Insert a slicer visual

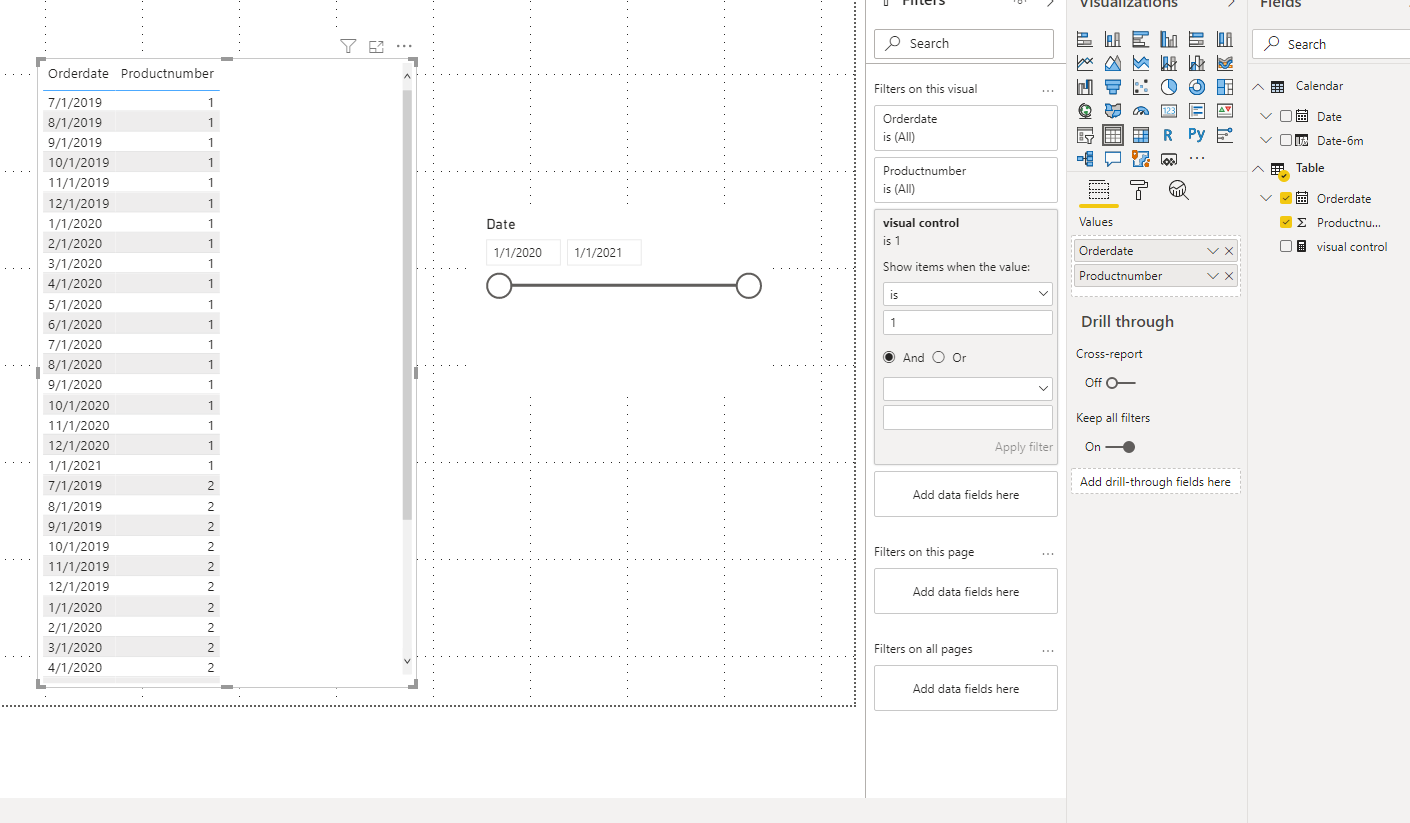tap(1085, 135)
